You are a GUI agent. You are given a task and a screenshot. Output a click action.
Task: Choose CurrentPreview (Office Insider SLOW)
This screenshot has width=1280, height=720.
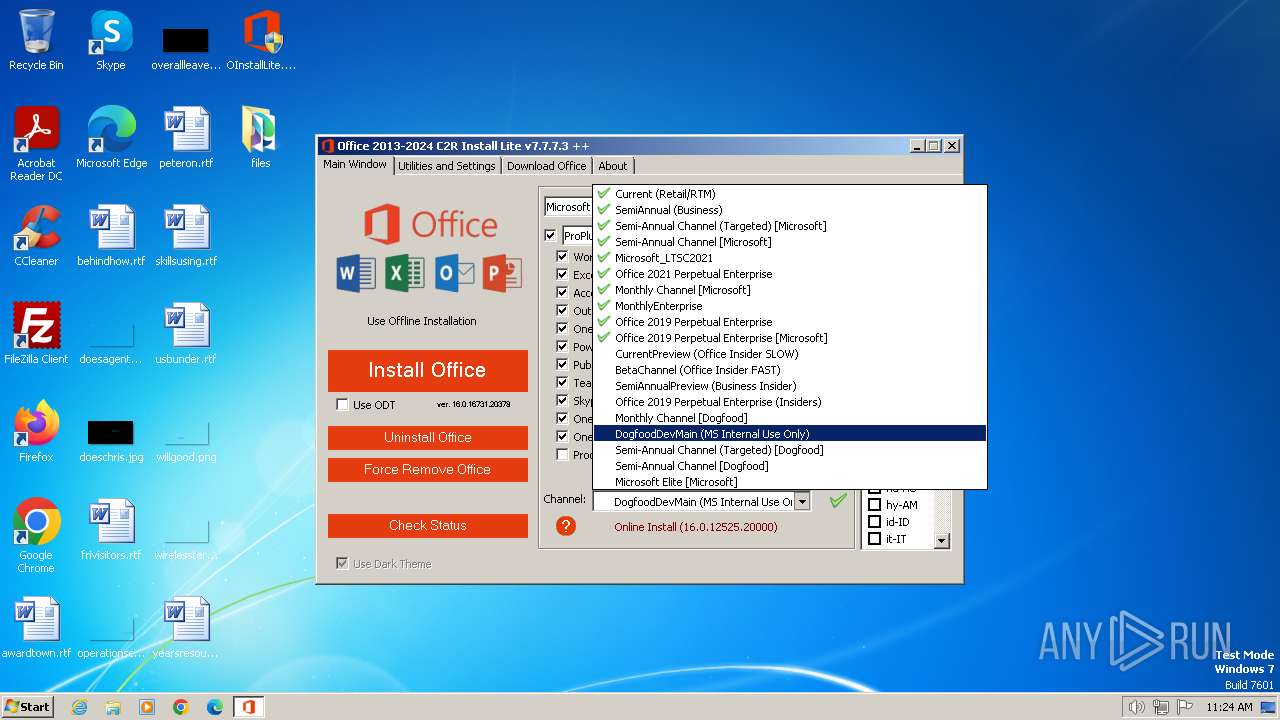(789, 354)
